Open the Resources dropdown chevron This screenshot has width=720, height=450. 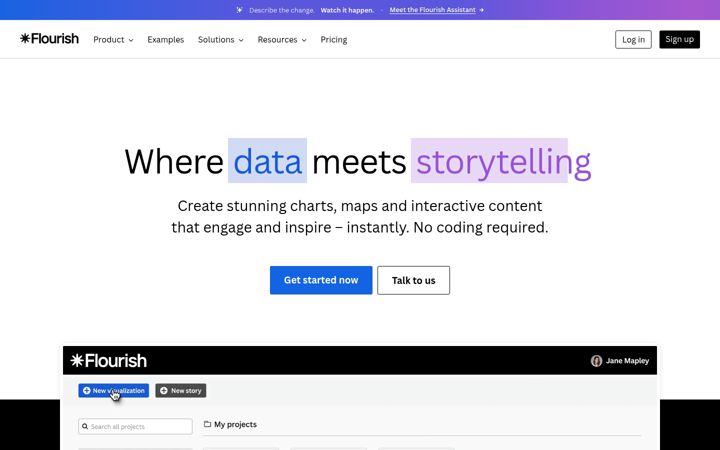[304, 40]
